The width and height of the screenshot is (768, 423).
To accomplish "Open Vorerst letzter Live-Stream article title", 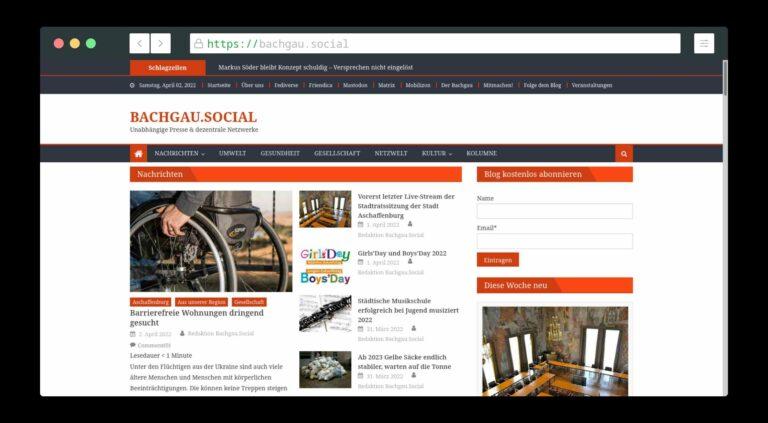I will [x=406, y=206].
